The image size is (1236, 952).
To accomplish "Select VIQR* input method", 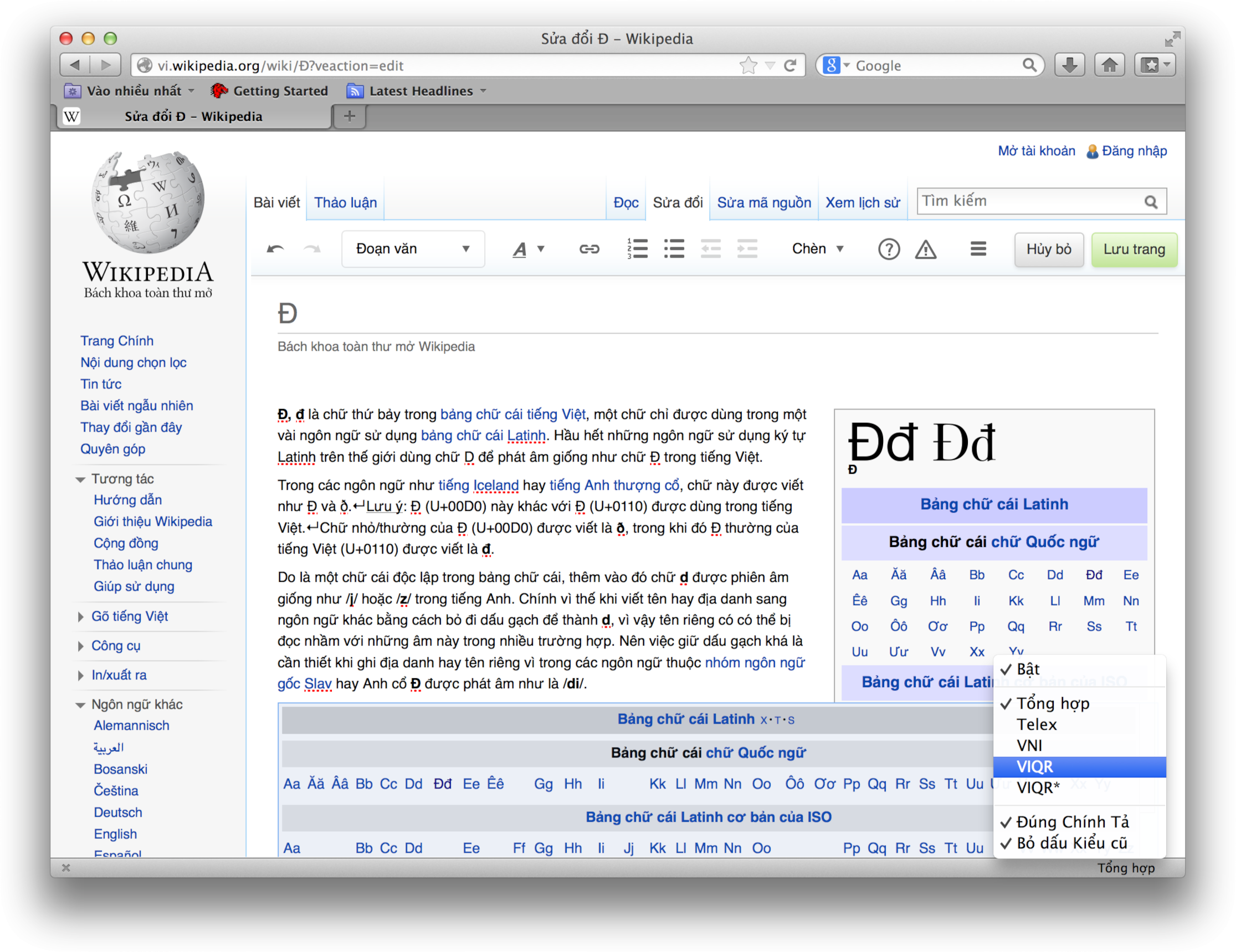I will [1079, 788].
